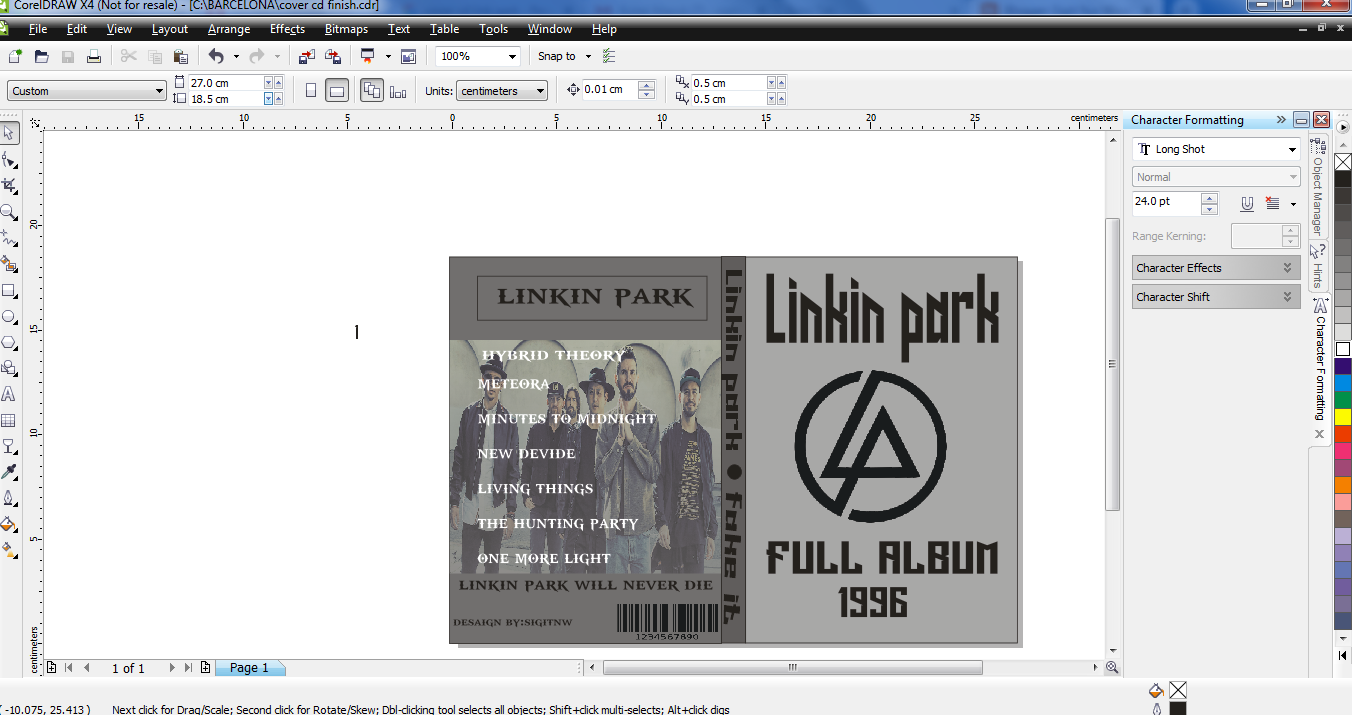The image size is (1352, 715).
Task: Select the Interactive Fill tool
Action: [9, 550]
